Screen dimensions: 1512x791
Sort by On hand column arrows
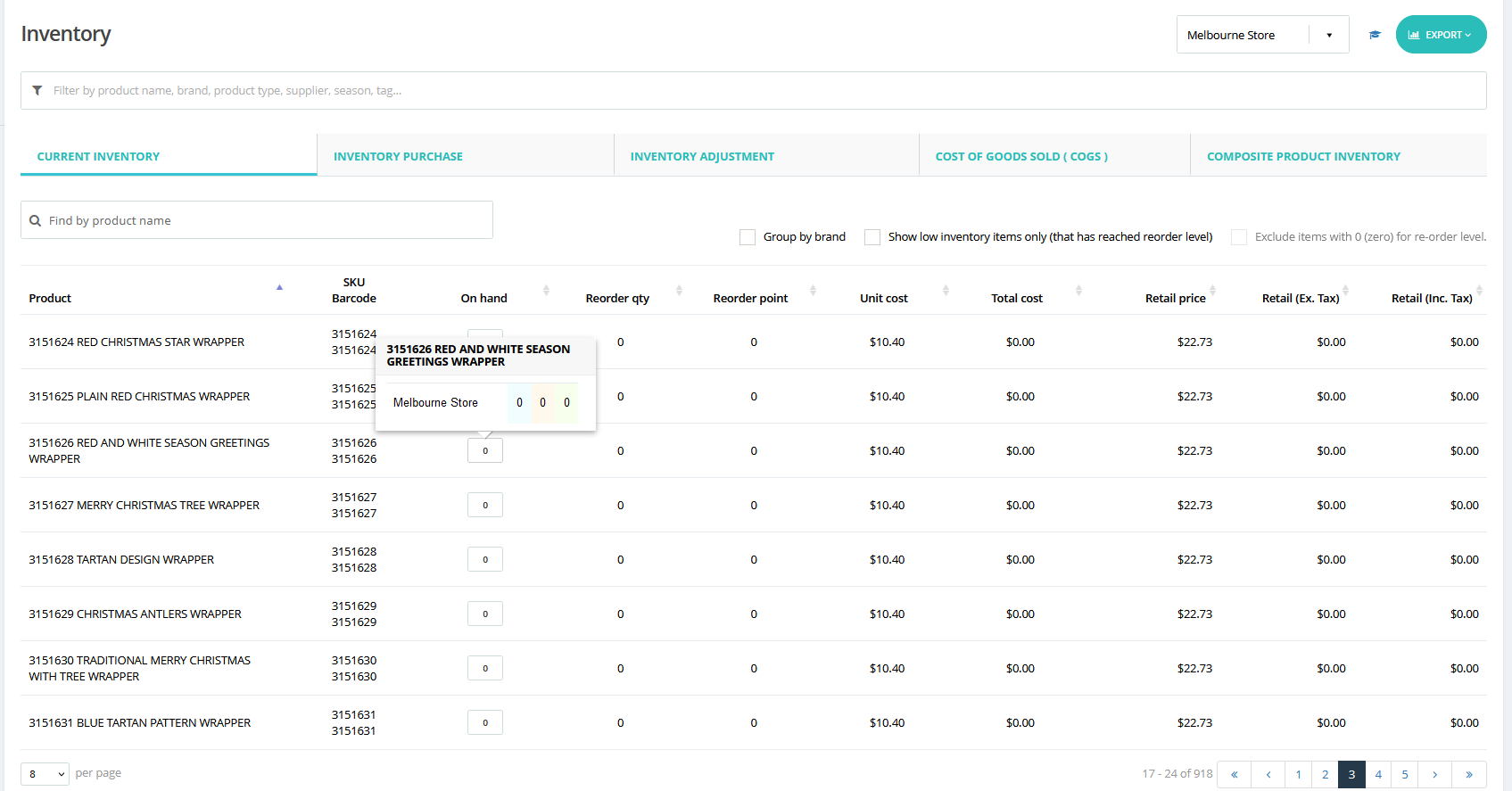pos(546,291)
